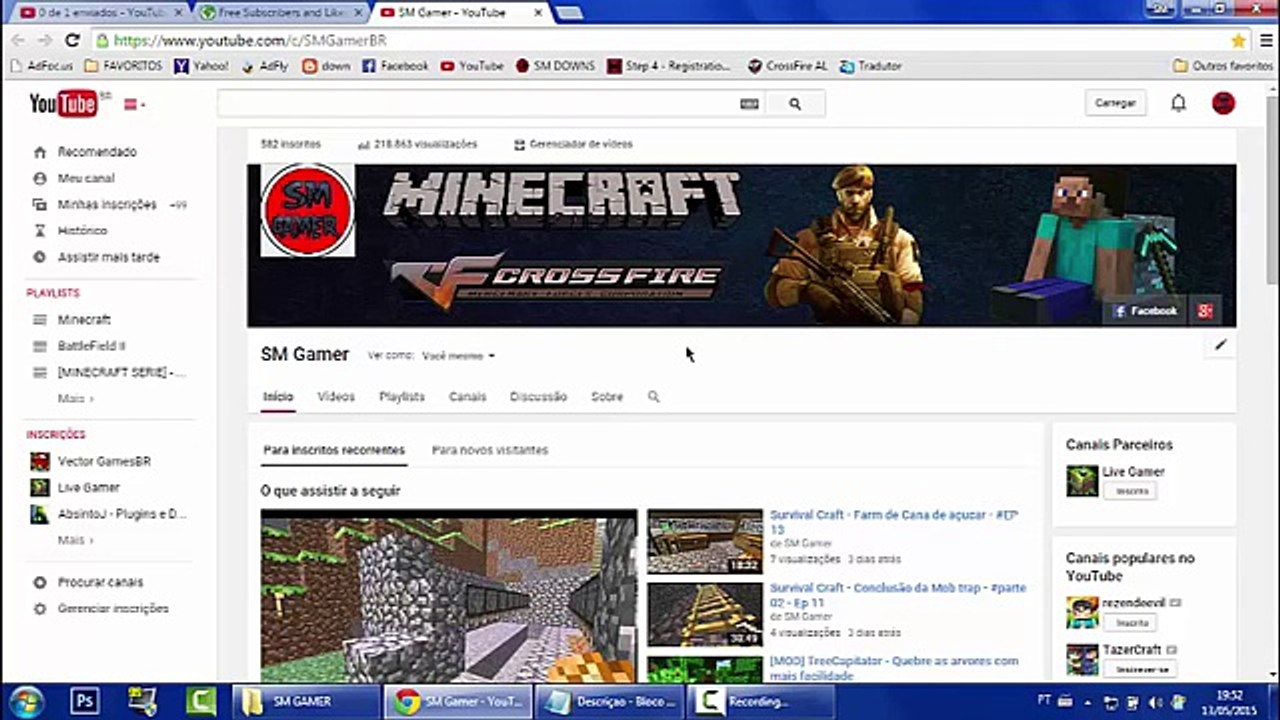Viewport: 1280px width, 720px height.
Task: Open Gerenciar inscrições
Action: pyautogui.click(x=113, y=608)
